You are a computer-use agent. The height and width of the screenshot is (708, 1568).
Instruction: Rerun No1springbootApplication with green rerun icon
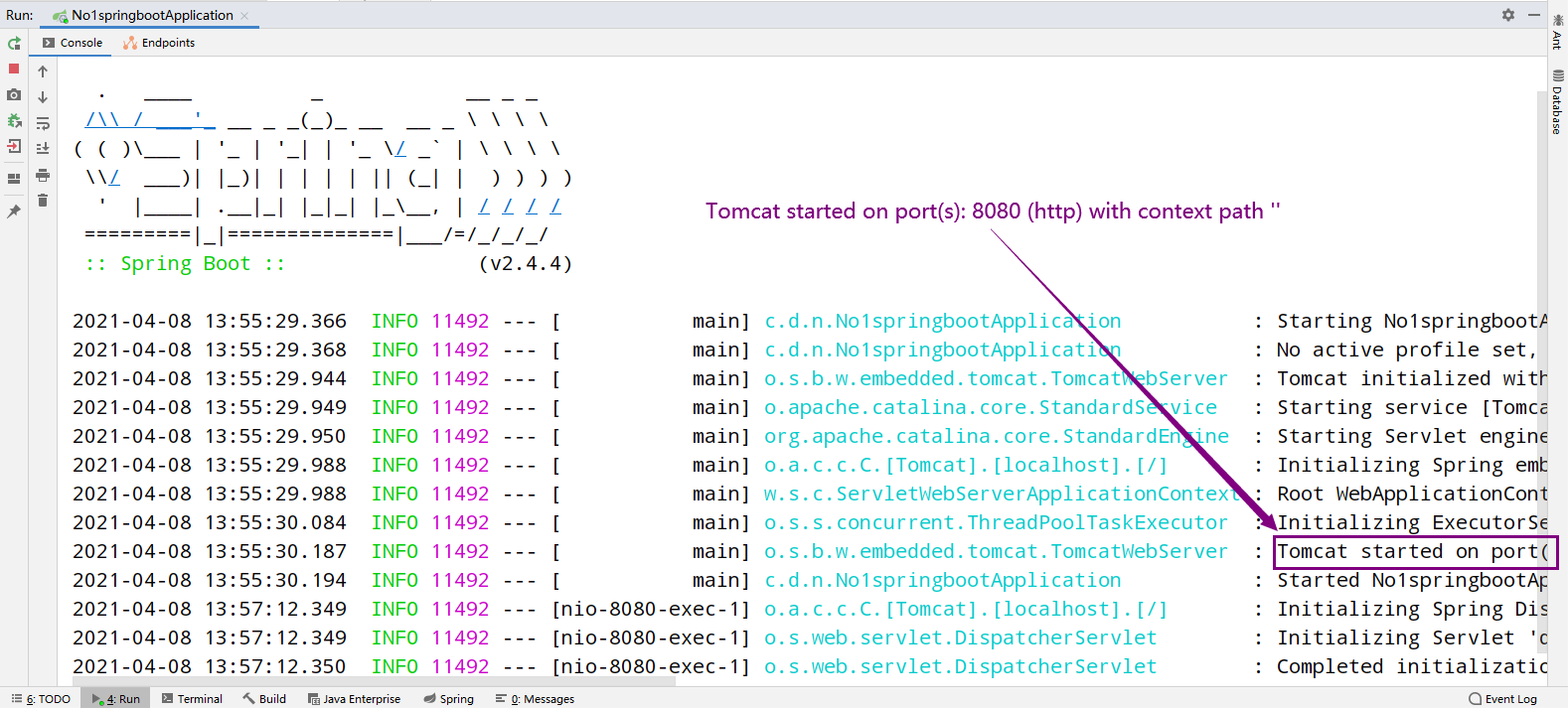[x=14, y=44]
